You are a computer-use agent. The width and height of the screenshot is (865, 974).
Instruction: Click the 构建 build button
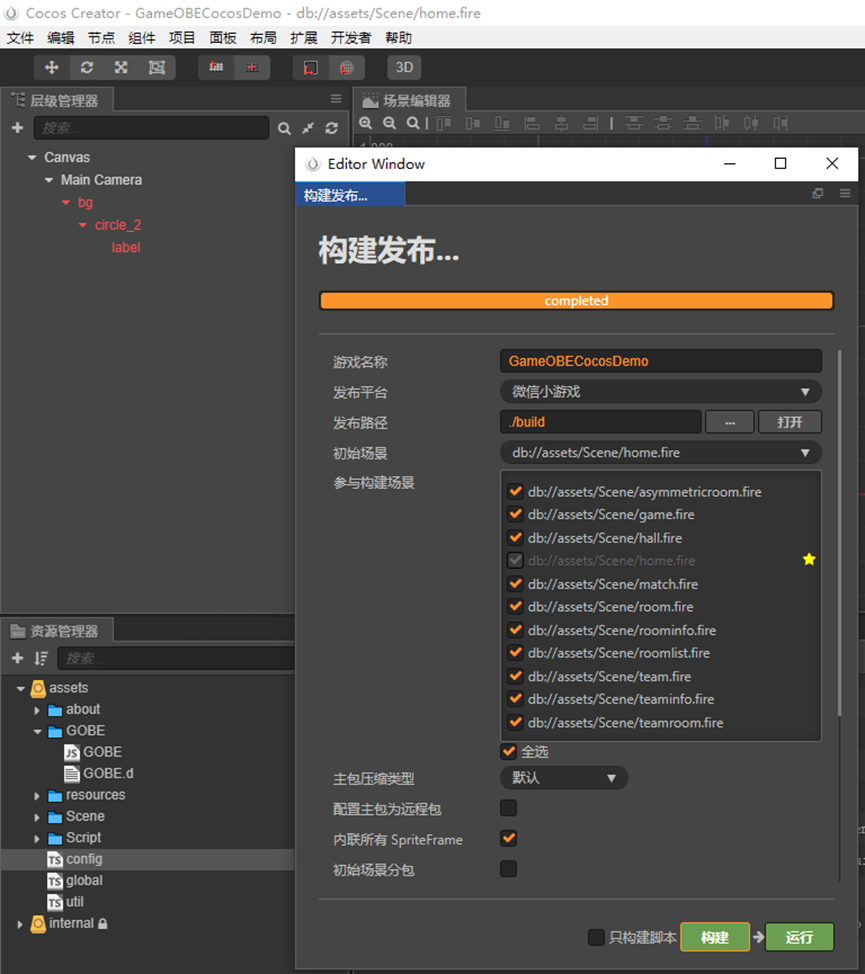(714, 937)
